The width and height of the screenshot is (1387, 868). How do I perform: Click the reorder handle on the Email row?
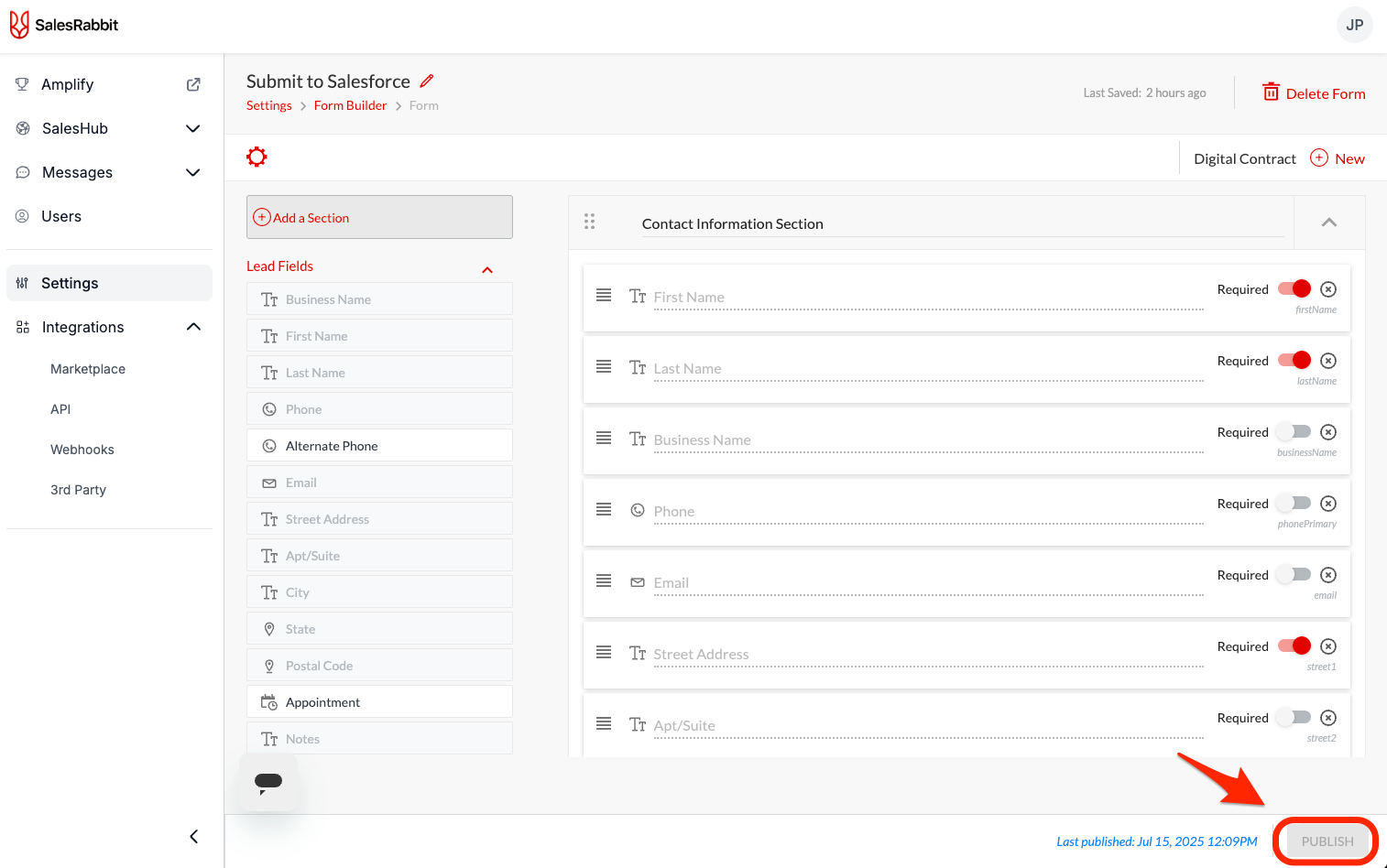click(604, 580)
